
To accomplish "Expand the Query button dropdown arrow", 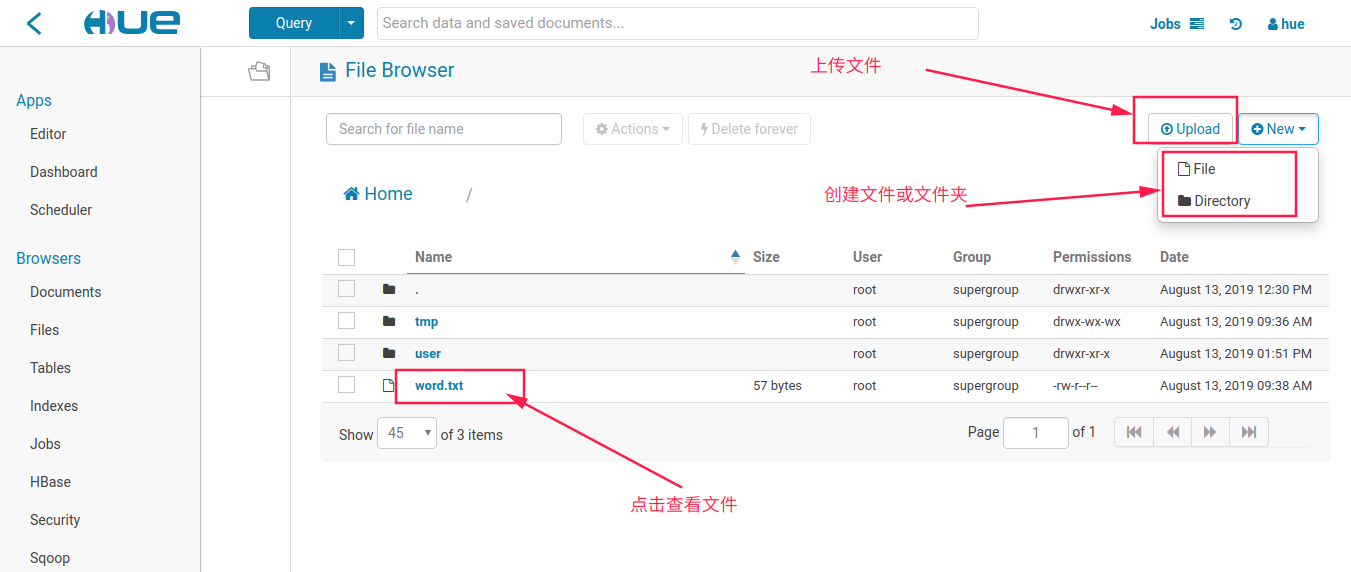I will pos(352,23).
